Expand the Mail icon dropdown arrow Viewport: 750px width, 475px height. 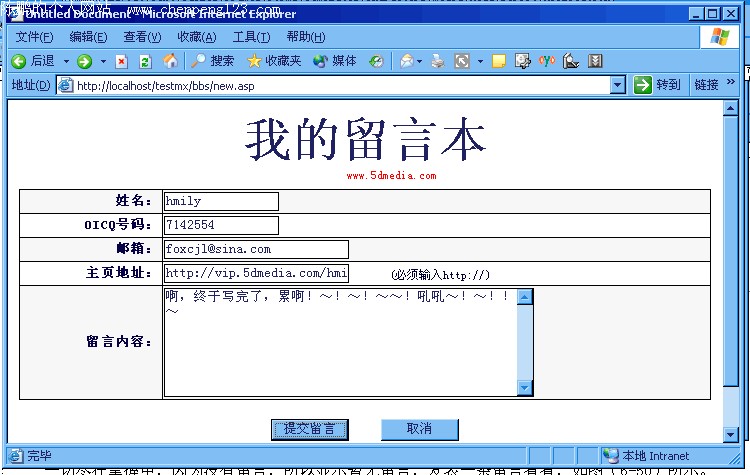pos(420,61)
